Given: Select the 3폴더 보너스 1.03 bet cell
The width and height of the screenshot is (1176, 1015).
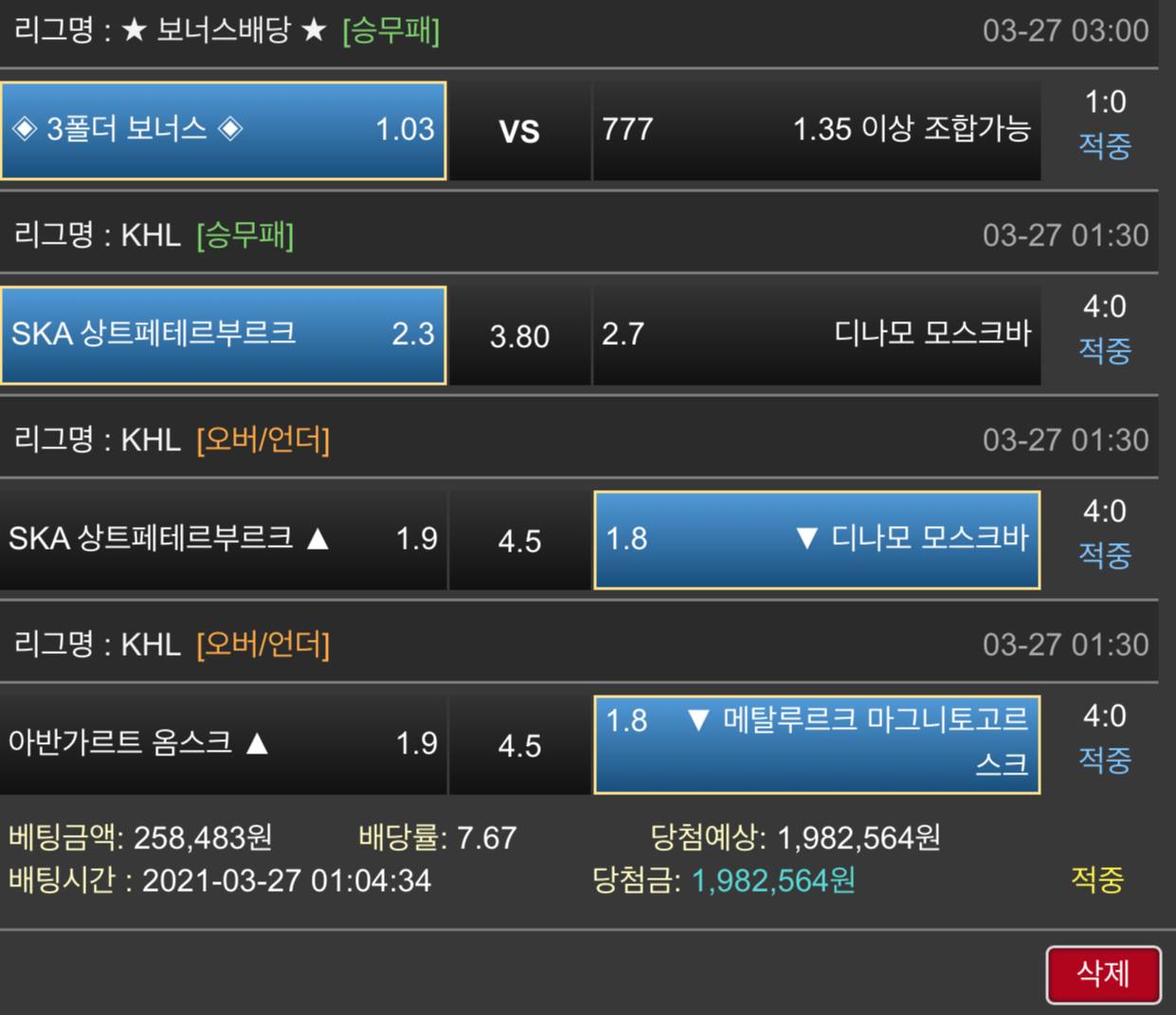Looking at the screenshot, I should (224, 130).
